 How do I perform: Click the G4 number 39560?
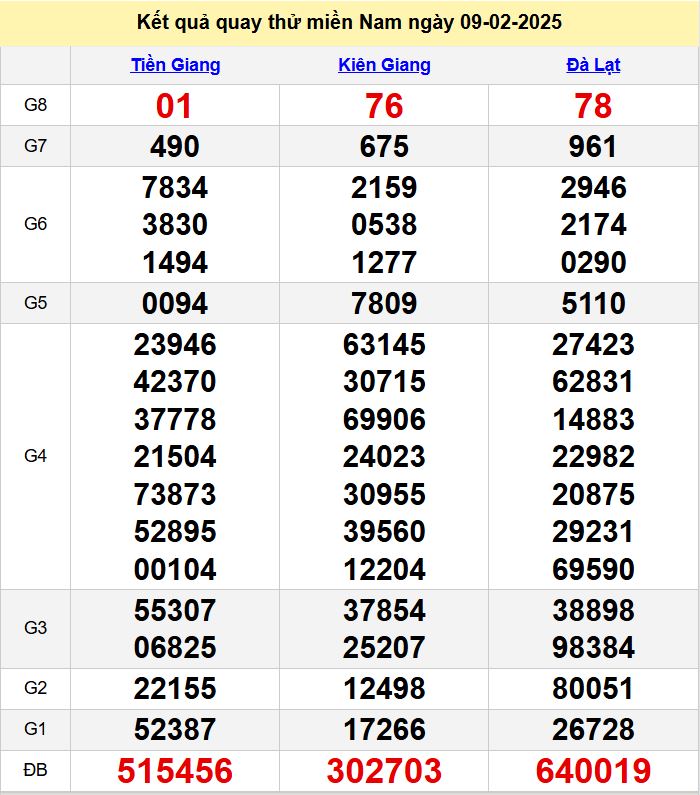[384, 532]
